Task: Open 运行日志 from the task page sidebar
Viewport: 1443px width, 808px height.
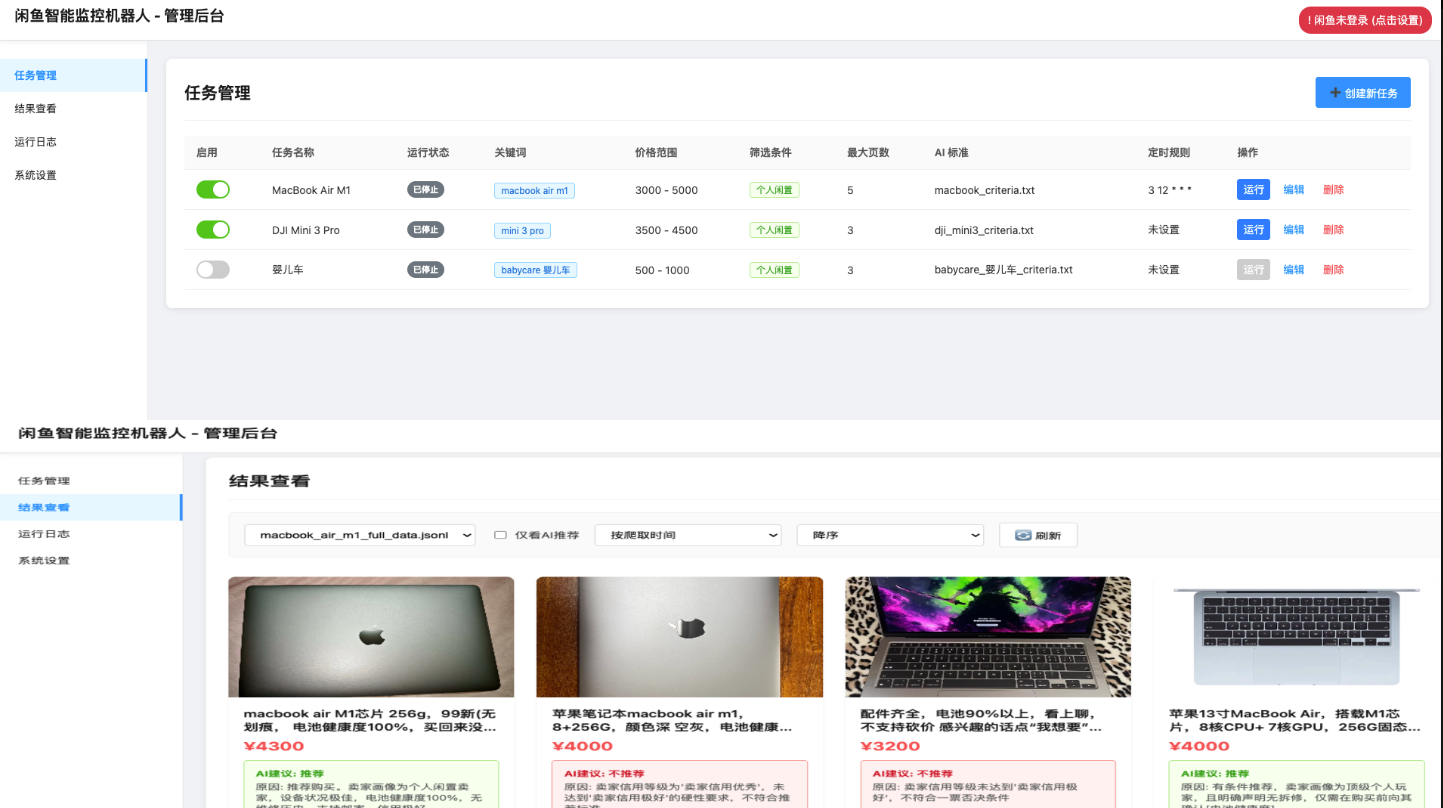Action: coord(73,142)
